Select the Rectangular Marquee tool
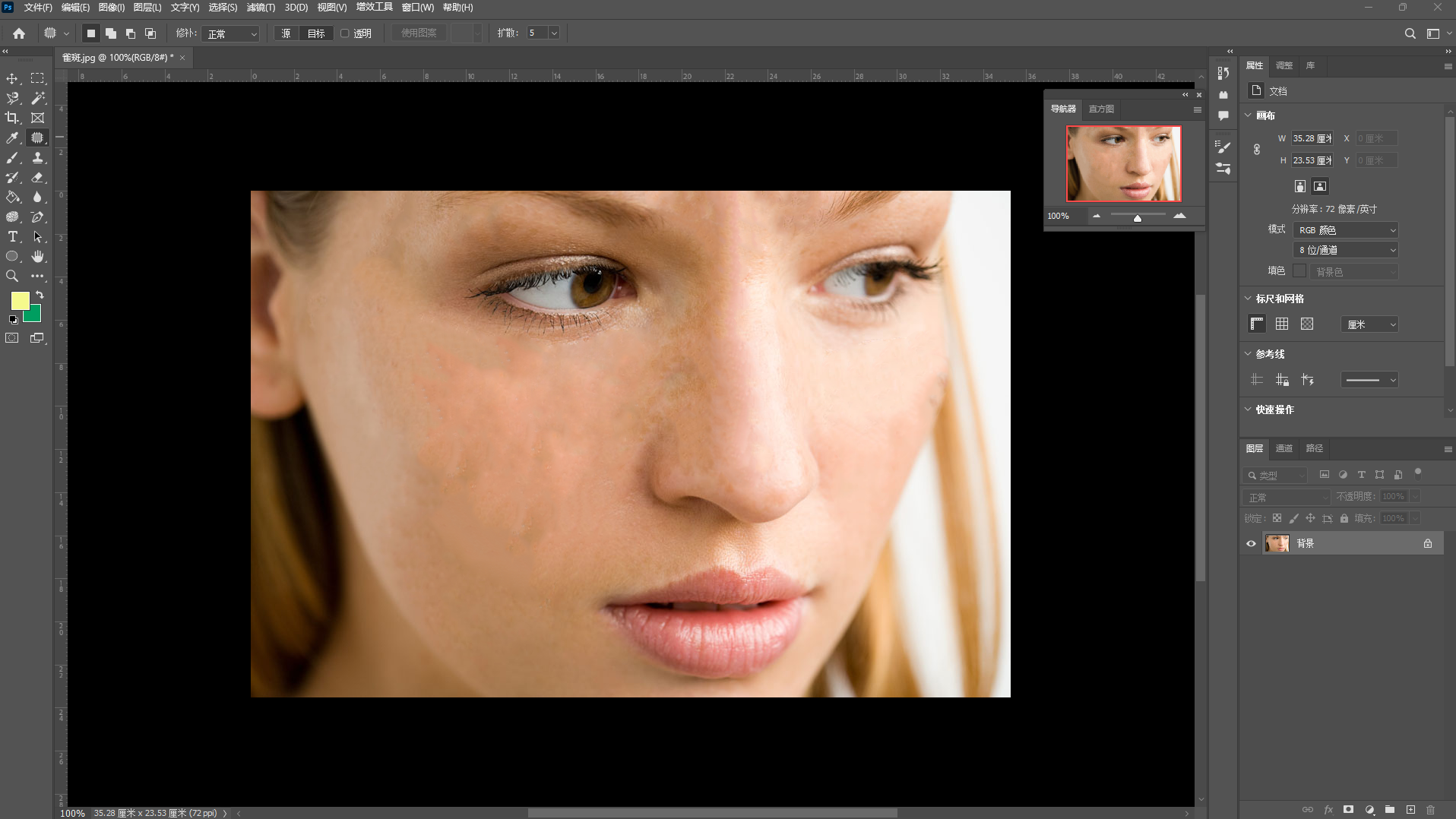This screenshot has height=819, width=1456. click(x=37, y=78)
